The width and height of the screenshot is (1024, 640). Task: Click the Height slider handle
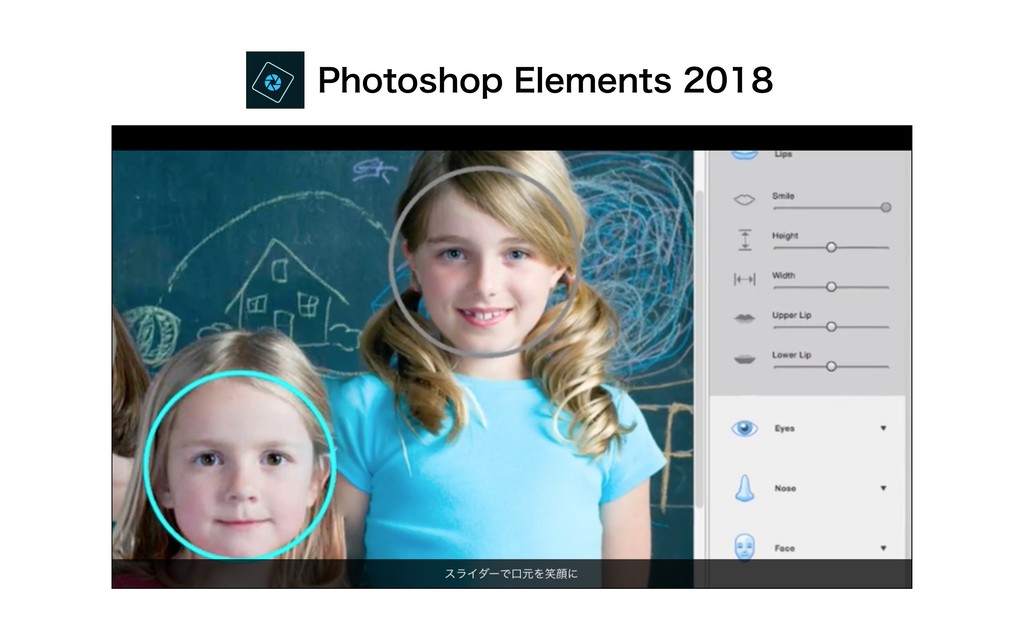(x=831, y=248)
